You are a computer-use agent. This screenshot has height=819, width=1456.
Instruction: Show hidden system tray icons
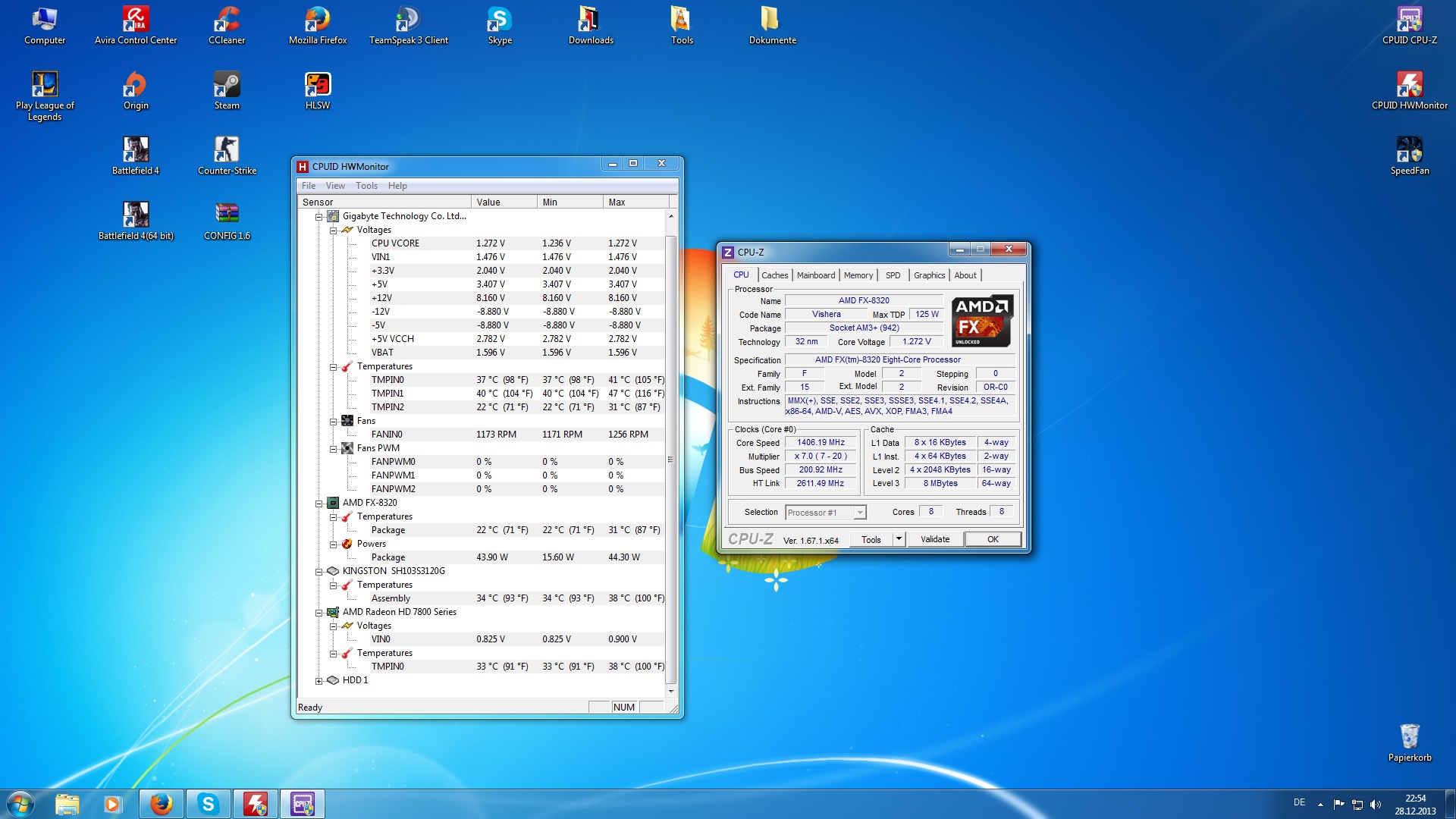(1320, 805)
